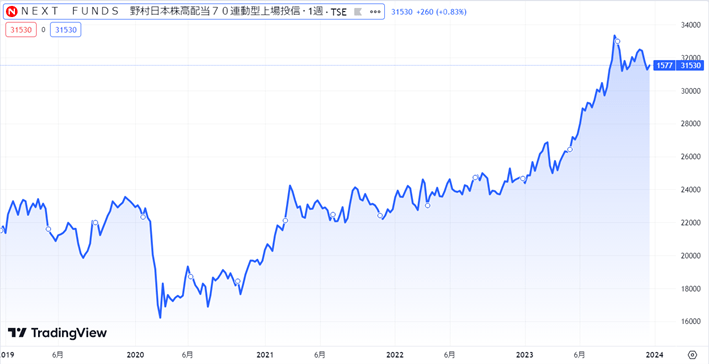The image size is (709, 364).
Task: Click the blue 31530 current price axis label
Action: coord(691,66)
